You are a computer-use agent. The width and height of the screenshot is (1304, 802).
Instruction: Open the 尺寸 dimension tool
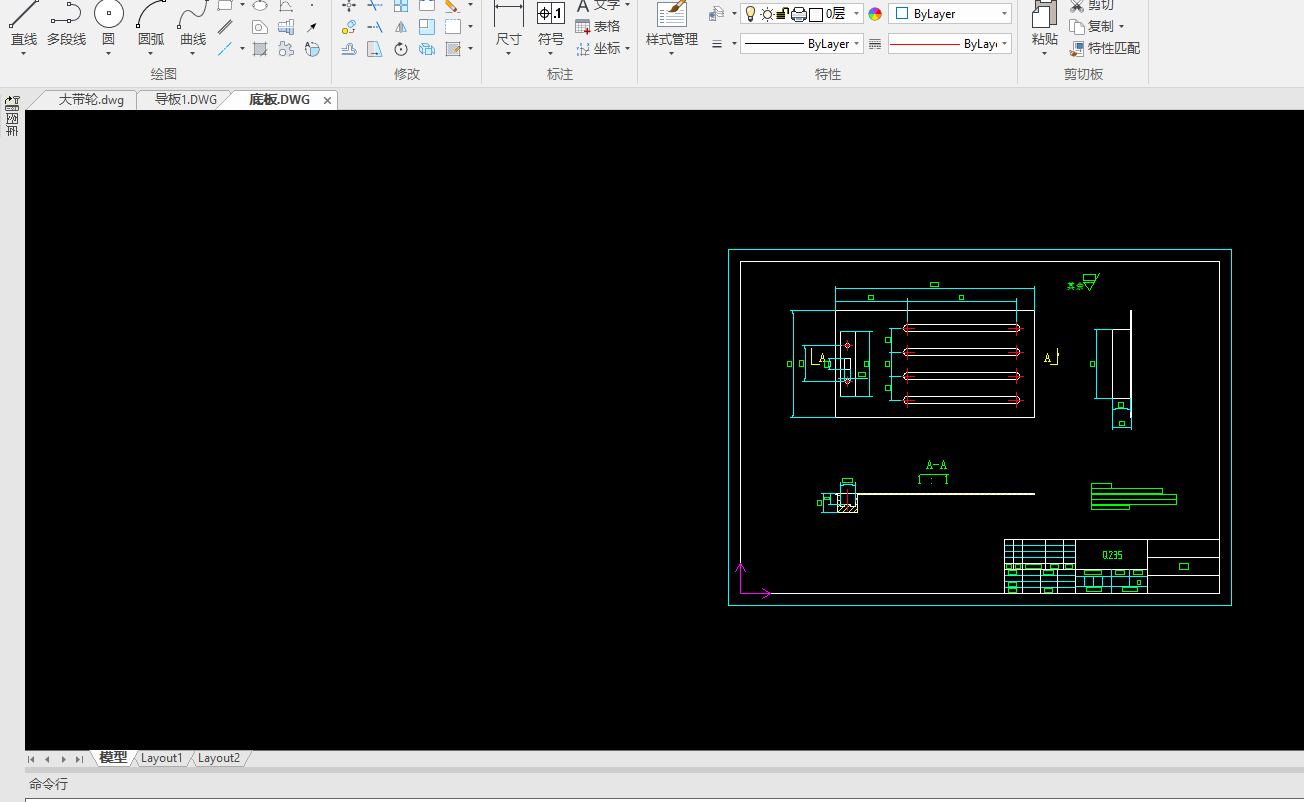[508, 22]
